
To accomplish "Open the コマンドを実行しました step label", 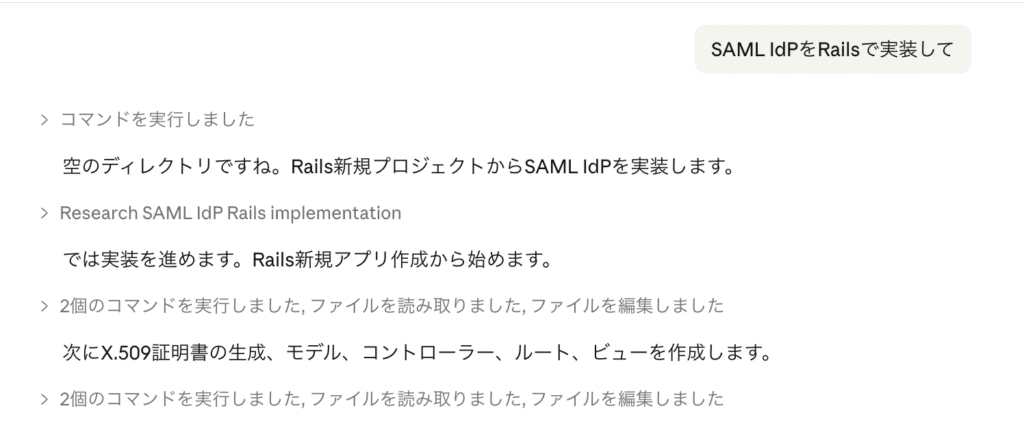I will pos(157,120).
